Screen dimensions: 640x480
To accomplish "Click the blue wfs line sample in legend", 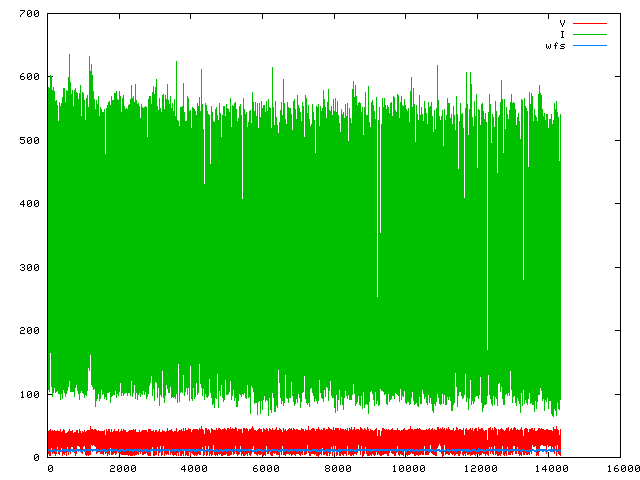I will (590, 46).
